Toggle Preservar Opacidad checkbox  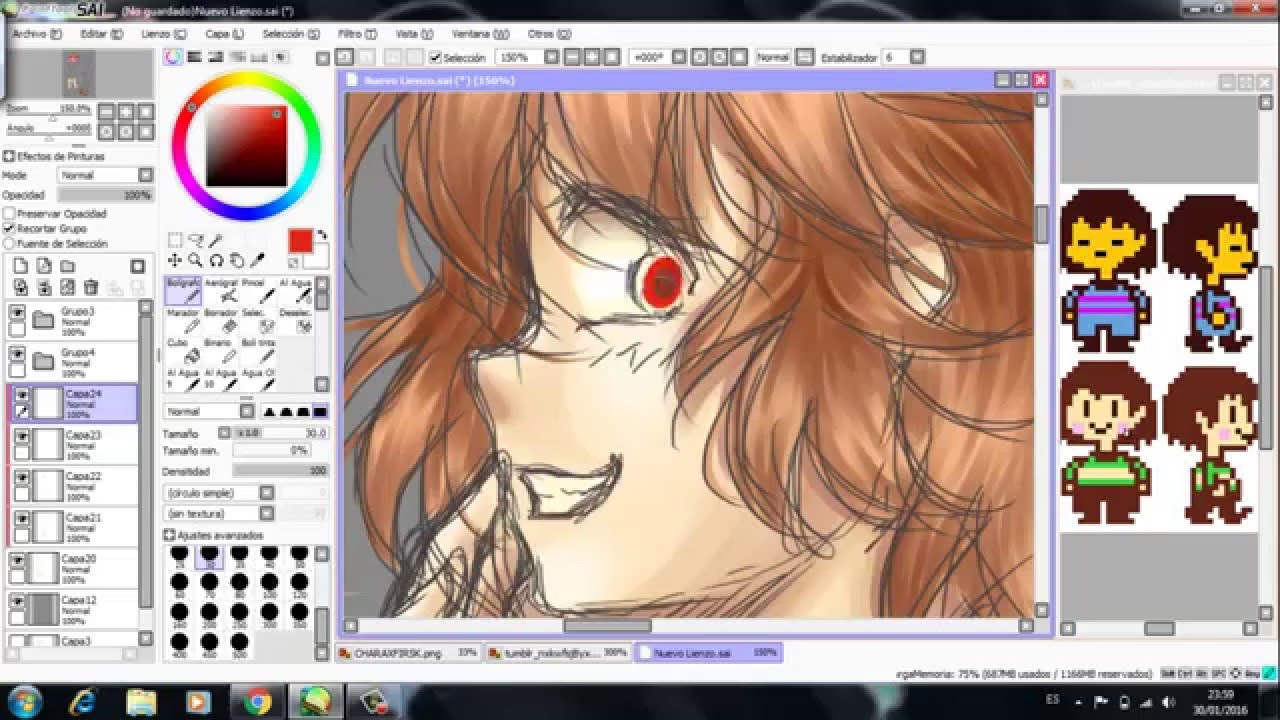[x=9, y=214]
